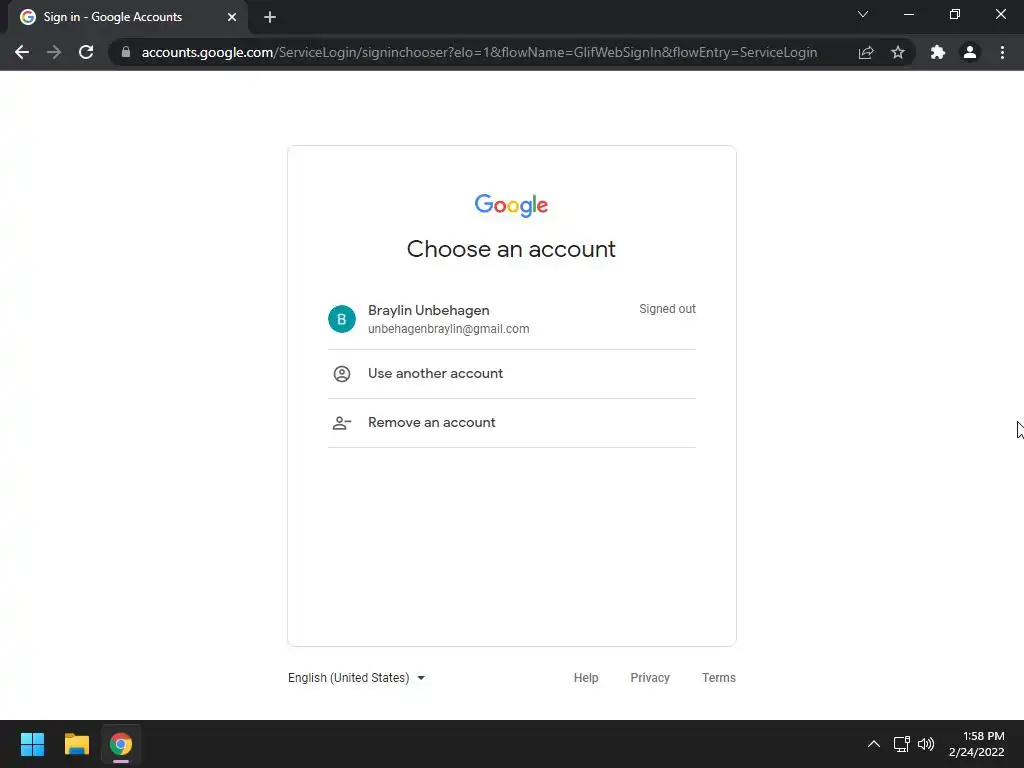The height and width of the screenshot is (768, 1024).
Task: Reload the page with the refresh icon
Action: point(86,52)
